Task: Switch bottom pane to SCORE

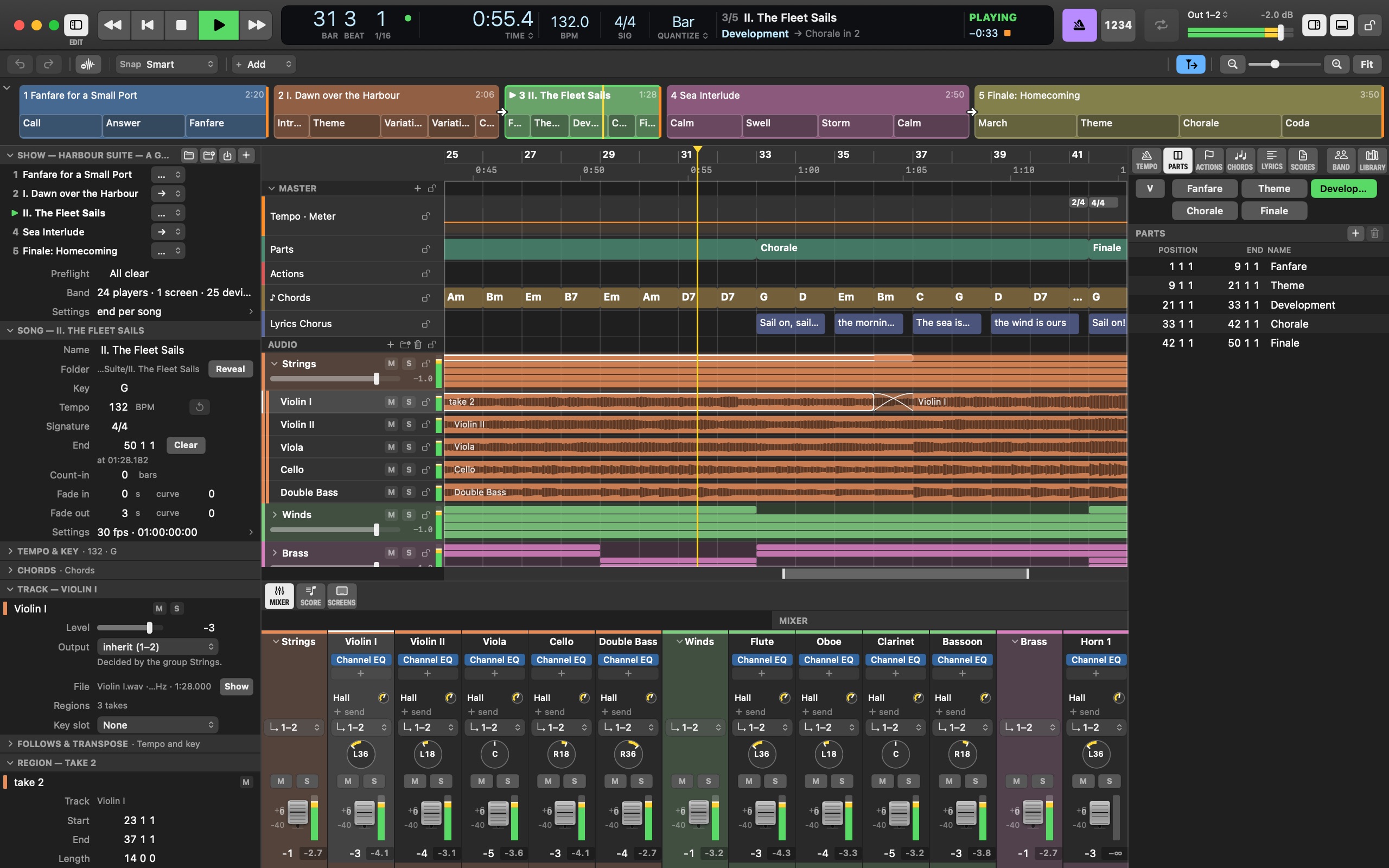Action: tap(310, 596)
